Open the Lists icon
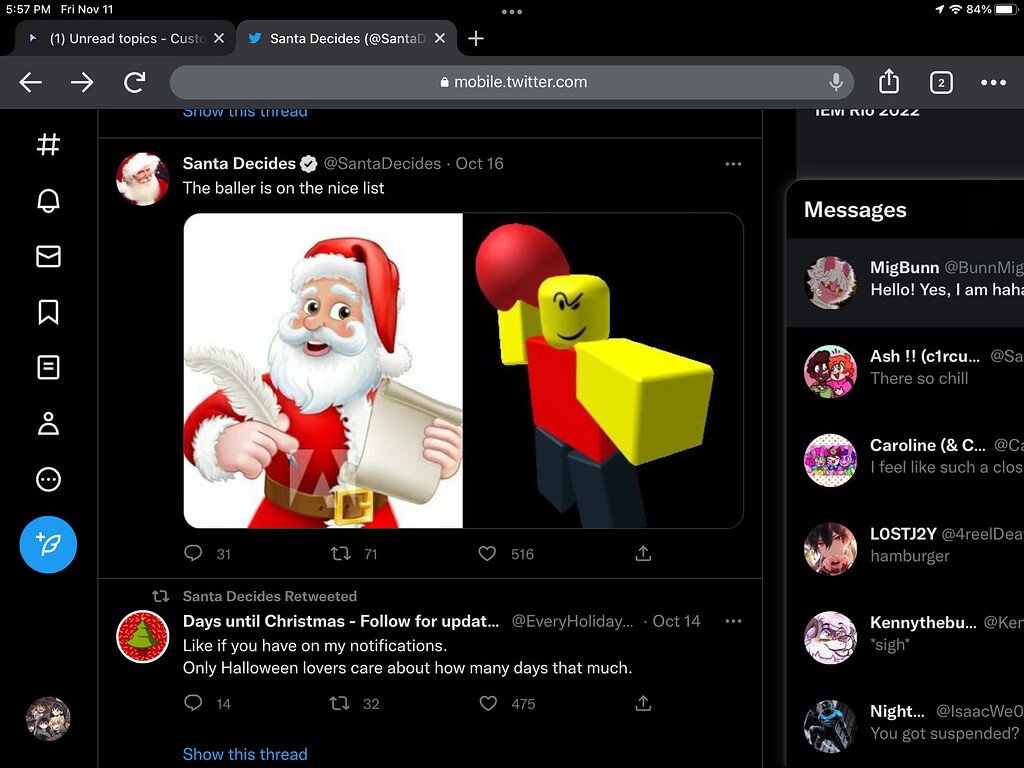The width and height of the screenshot is (1024, 768). [47, 367]
